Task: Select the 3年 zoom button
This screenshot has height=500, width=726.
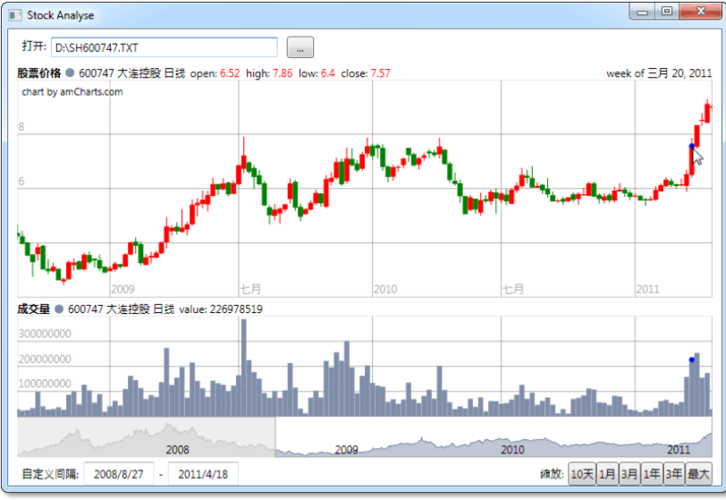Action: click(674, 474)
